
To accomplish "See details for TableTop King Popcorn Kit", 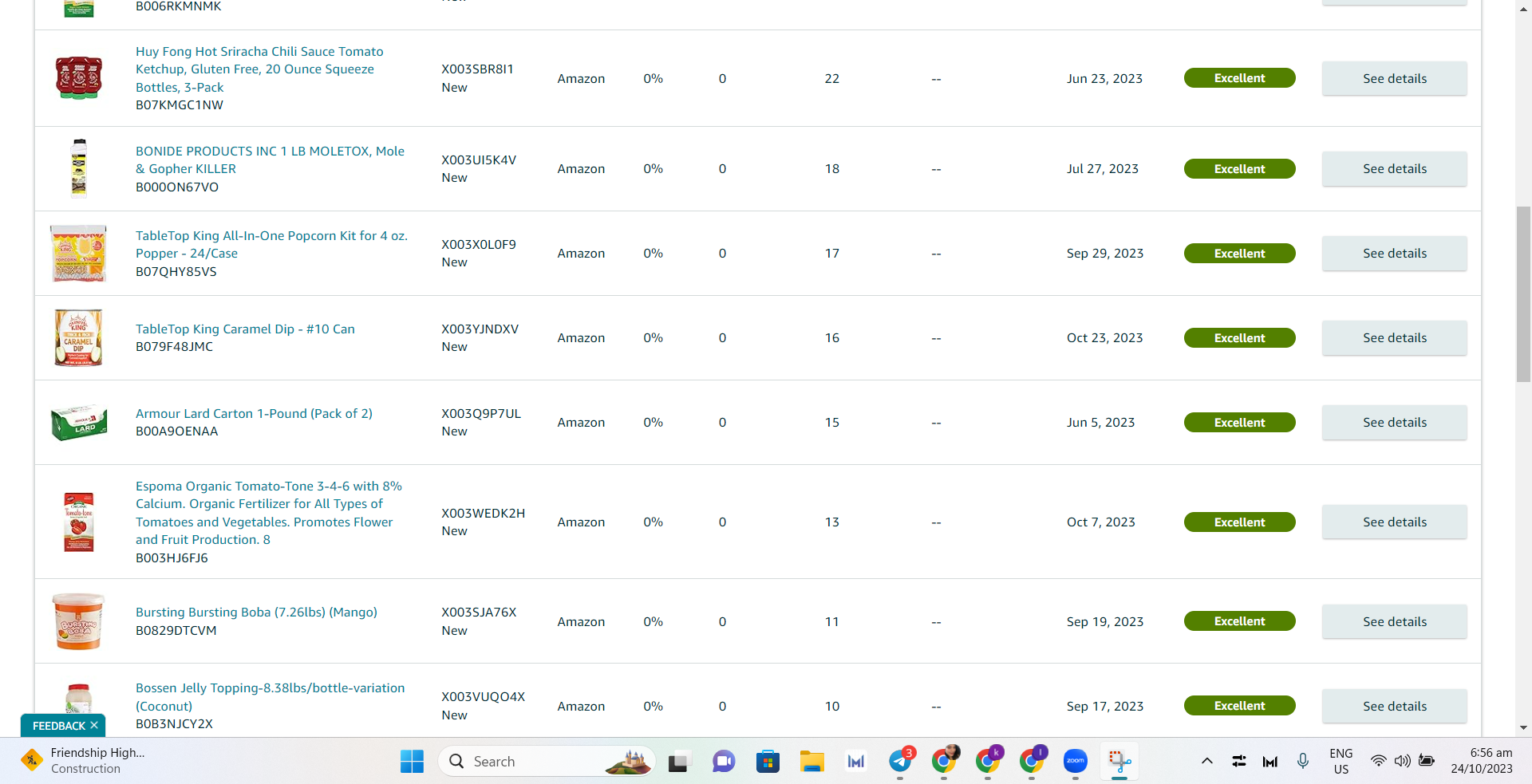I will click(x=1395, y=253).
